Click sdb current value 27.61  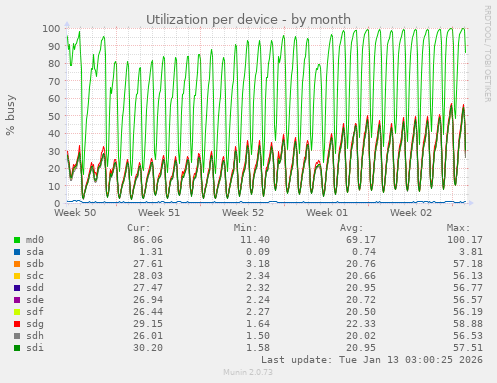coord(148,264)
